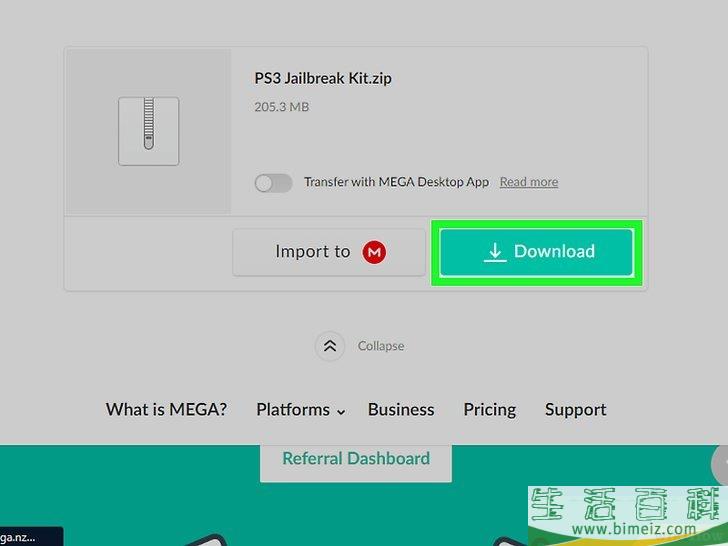
Task: Click the Collapse label text
Action: pos(381,346)
